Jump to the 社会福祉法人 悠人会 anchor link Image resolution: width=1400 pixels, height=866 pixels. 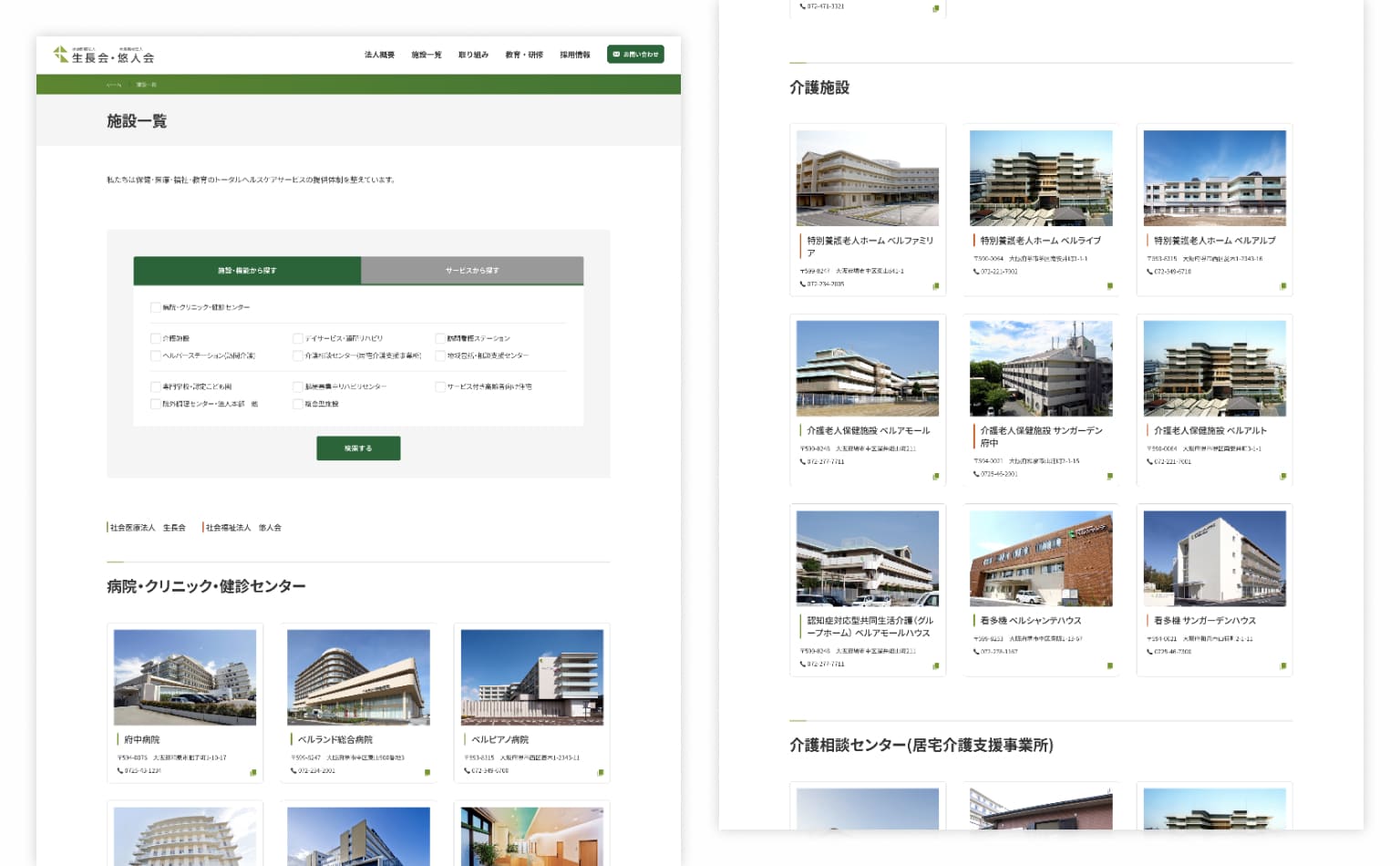point(243,528)
